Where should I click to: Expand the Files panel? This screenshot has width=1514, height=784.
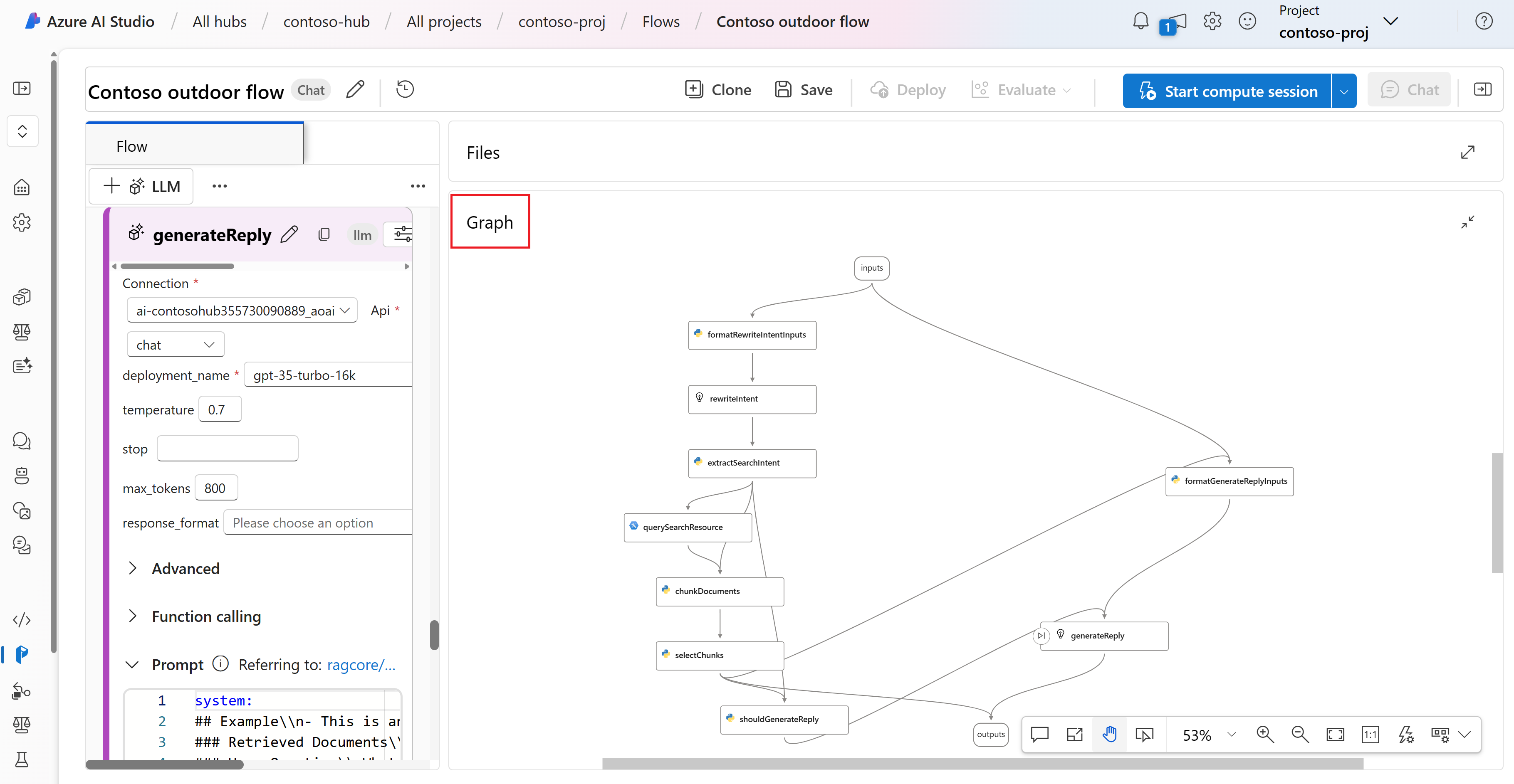click(x=1467, y=152)
